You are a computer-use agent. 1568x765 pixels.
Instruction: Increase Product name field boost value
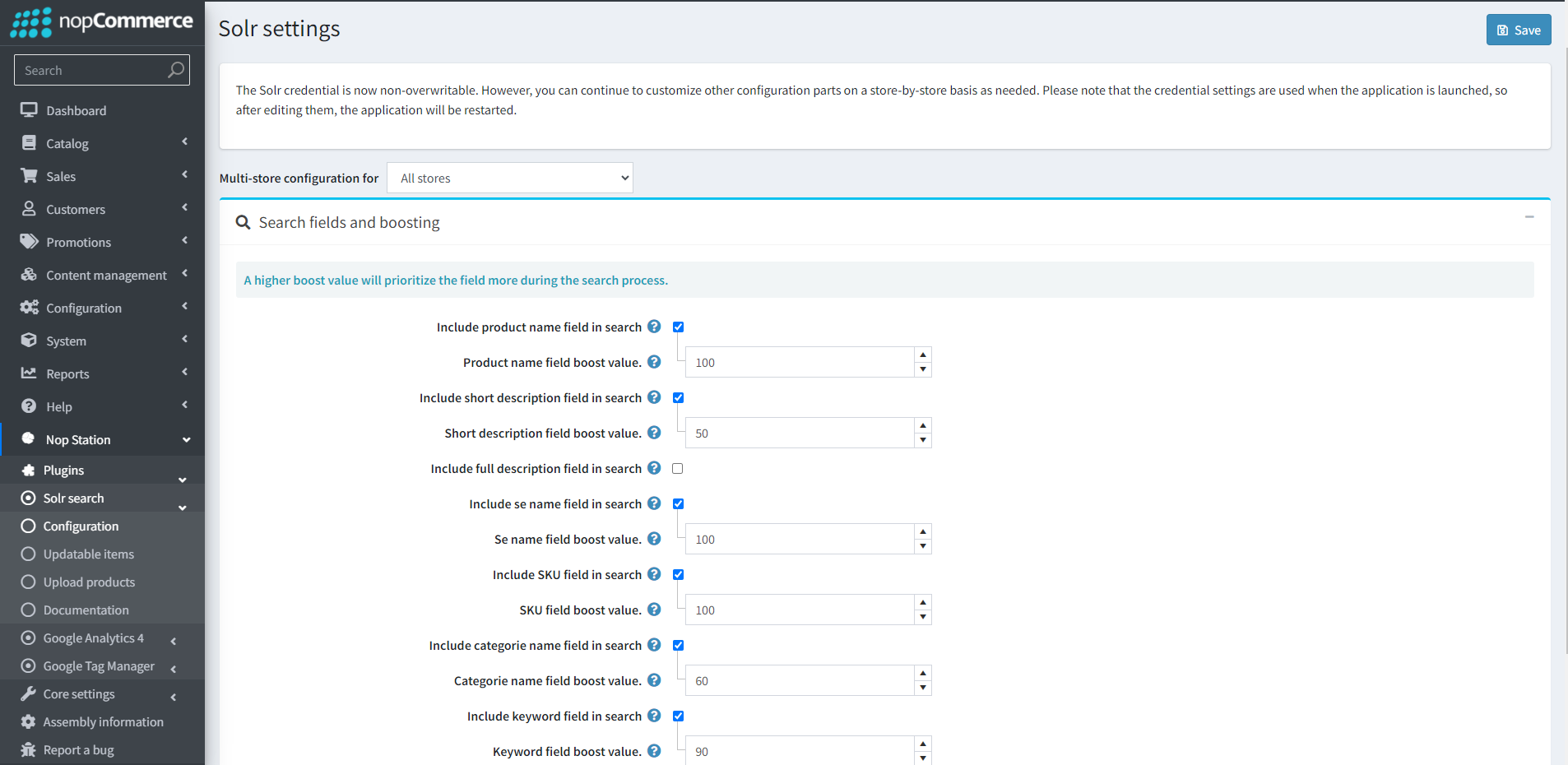[x=923, y=355]
